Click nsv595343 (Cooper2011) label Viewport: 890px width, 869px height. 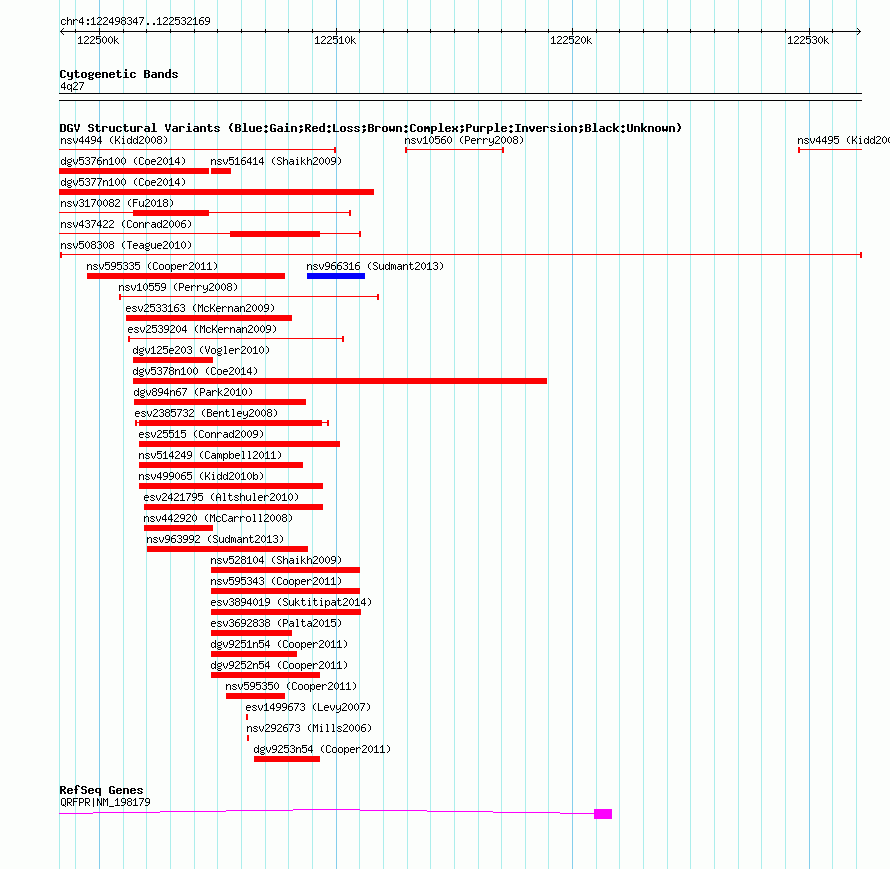[x=276, y=581]
